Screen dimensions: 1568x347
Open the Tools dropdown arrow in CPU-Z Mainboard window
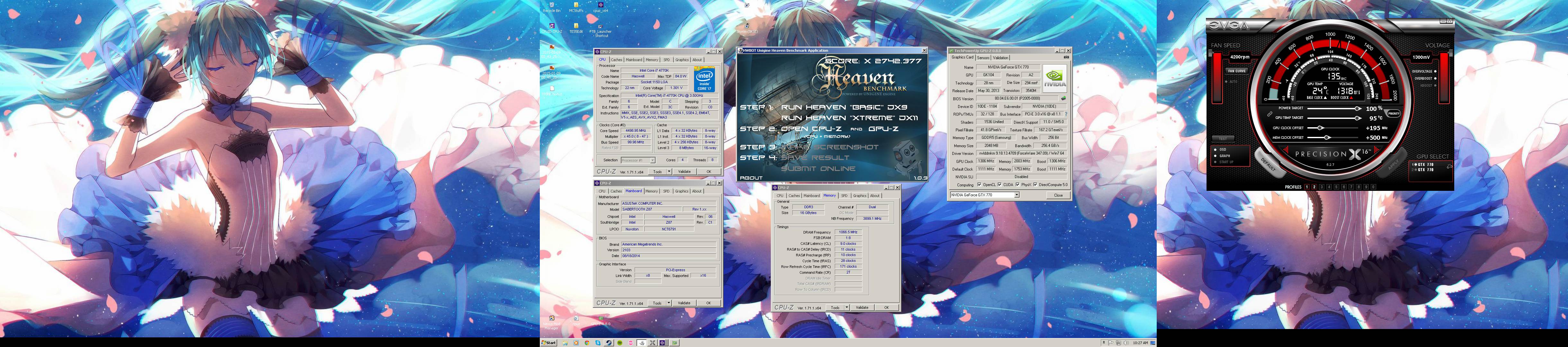[x=669, y=303]
